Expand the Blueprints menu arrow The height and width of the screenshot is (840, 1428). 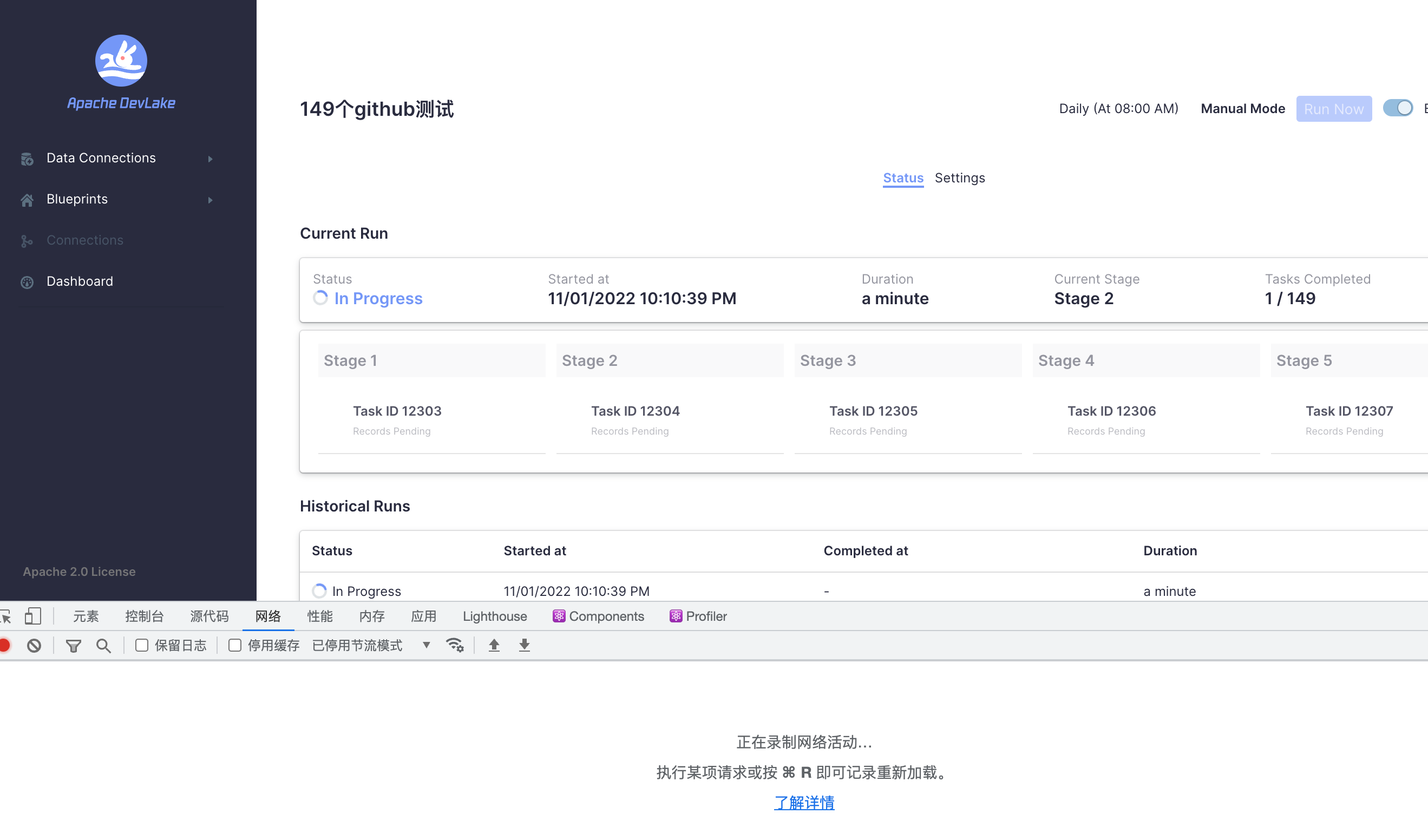[210, 200]
